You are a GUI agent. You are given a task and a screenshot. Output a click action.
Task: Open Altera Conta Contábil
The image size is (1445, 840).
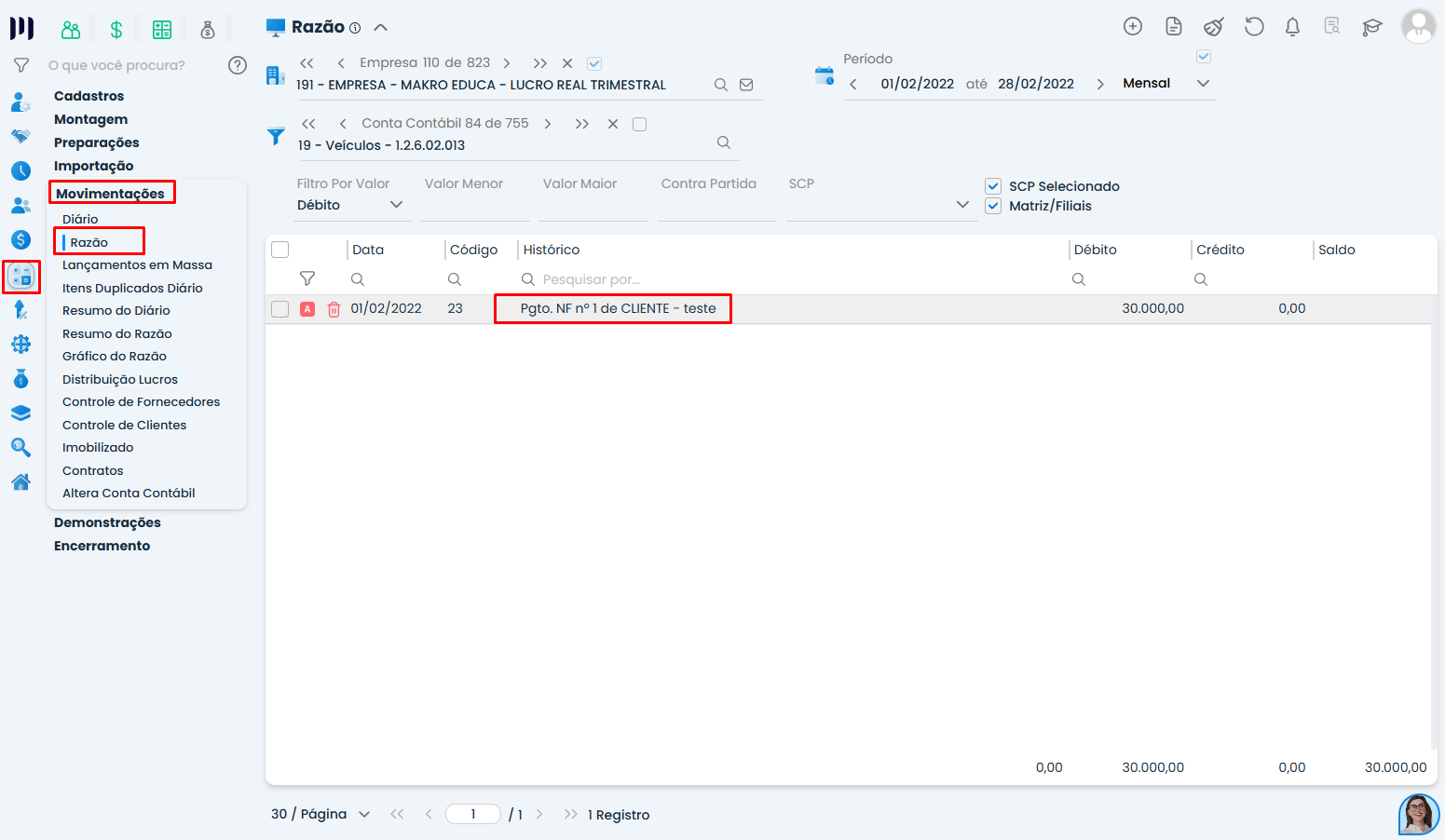point(129,494)
